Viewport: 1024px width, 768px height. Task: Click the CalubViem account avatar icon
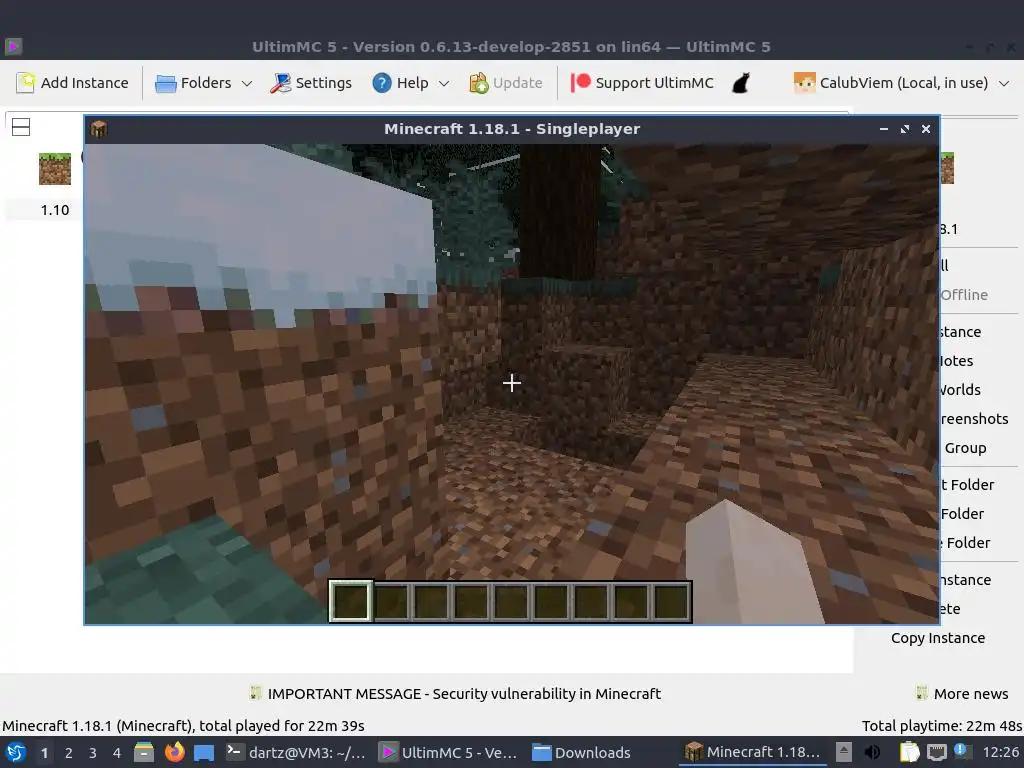805,83
